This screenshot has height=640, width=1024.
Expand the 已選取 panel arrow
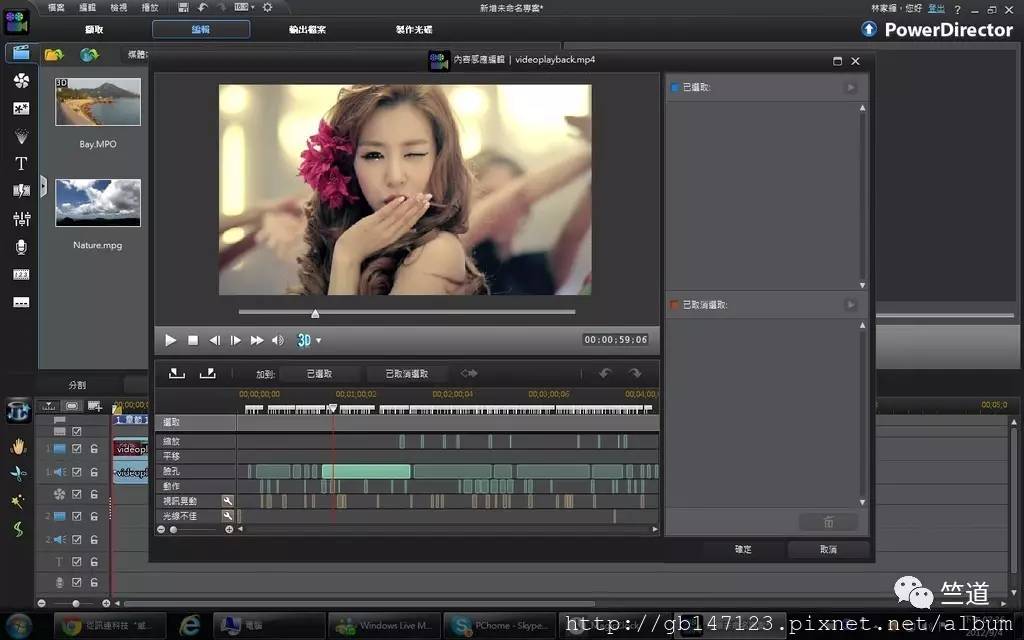tap(851, 88)
